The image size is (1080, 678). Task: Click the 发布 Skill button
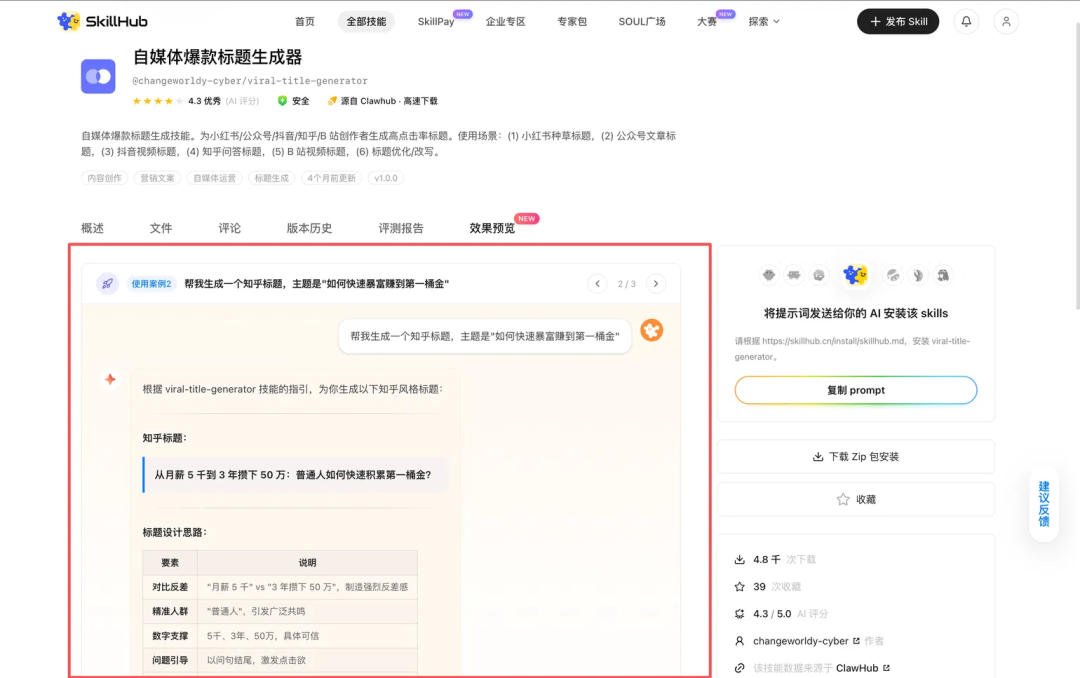pyautogui.click(x=898, y=21)
